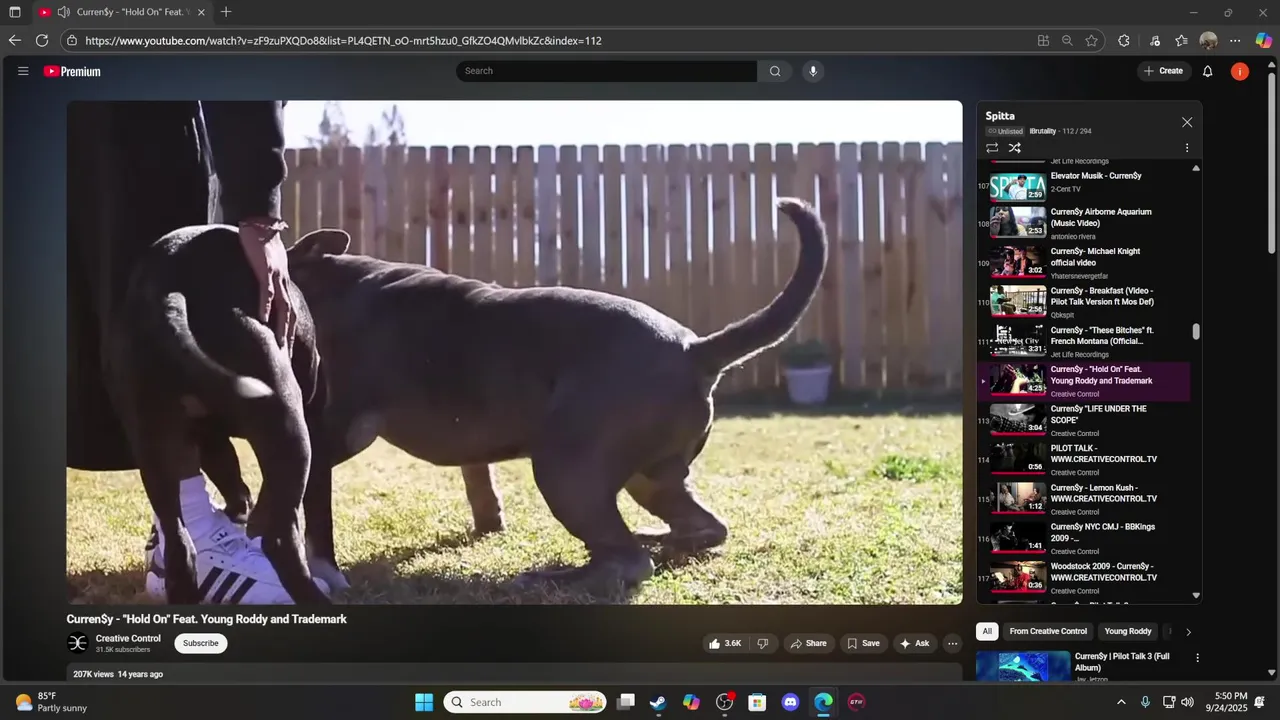Click the Share button

(809, 644)
